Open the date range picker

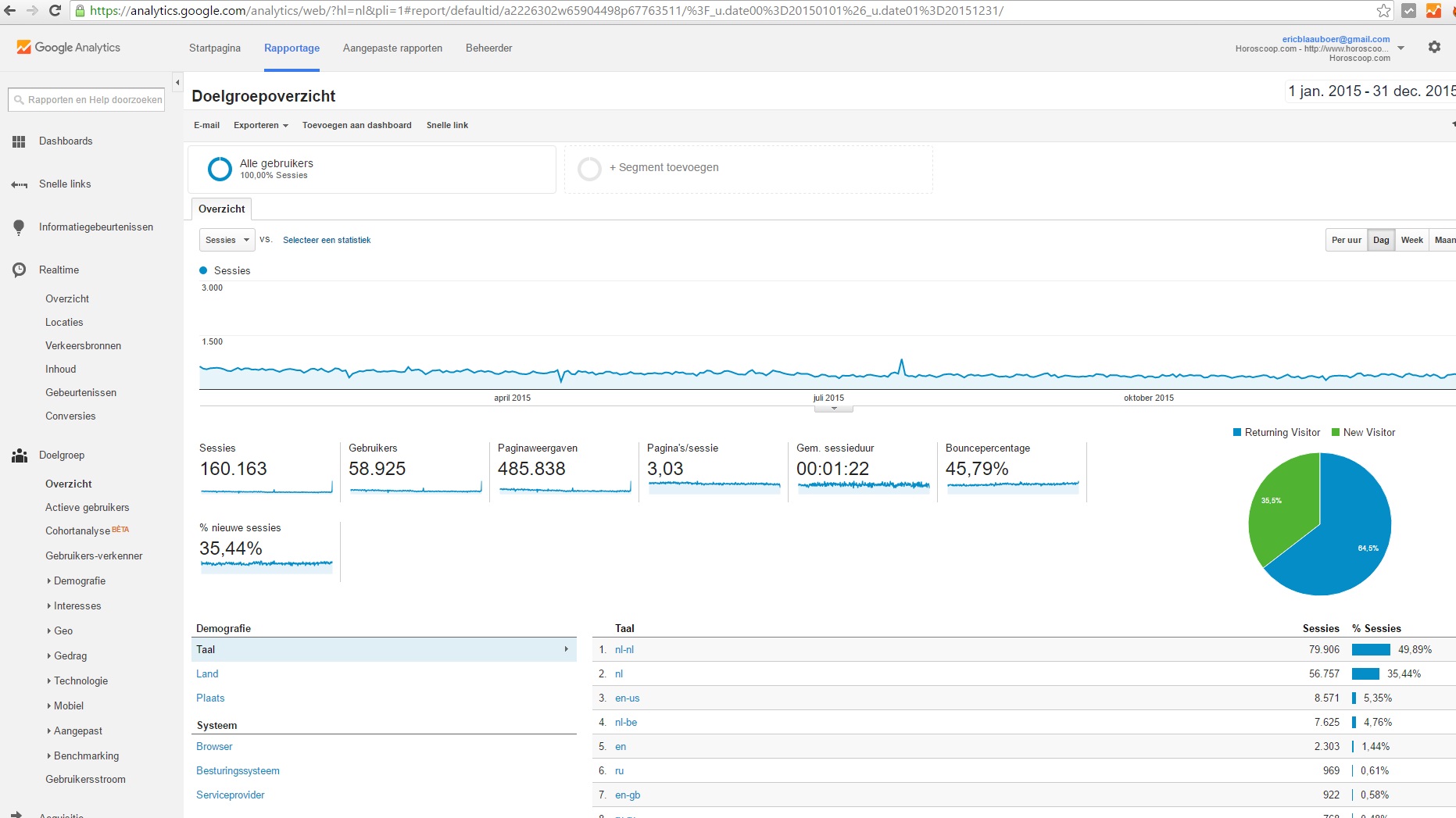tap(1371, 91)
